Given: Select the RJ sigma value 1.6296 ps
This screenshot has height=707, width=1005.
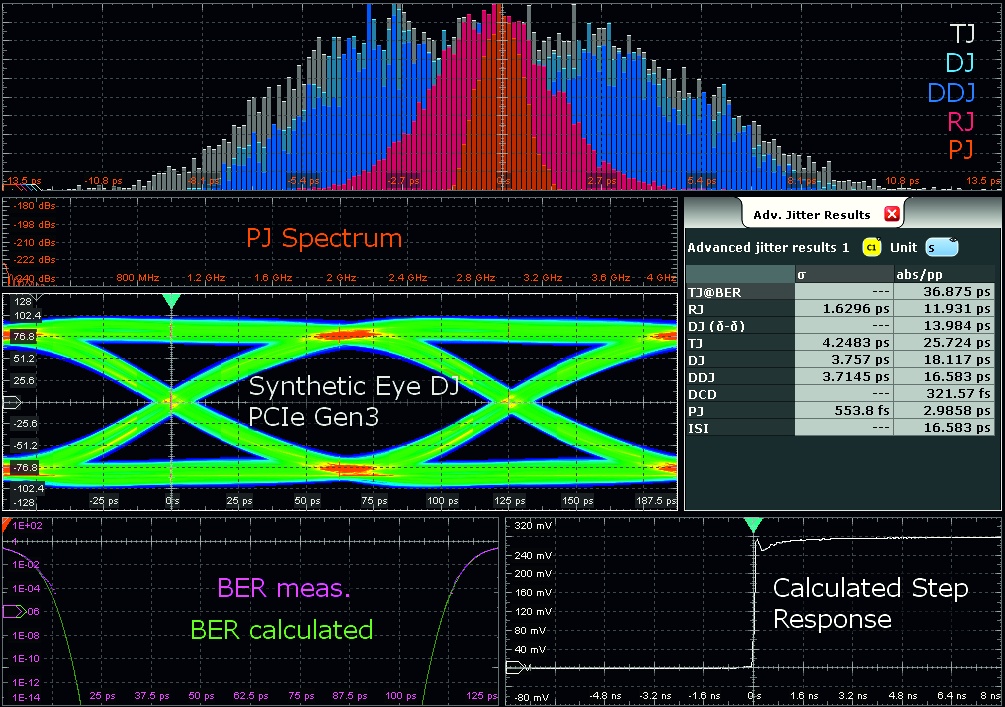Looking at the screenshot, I should click(x=844, y=309).
